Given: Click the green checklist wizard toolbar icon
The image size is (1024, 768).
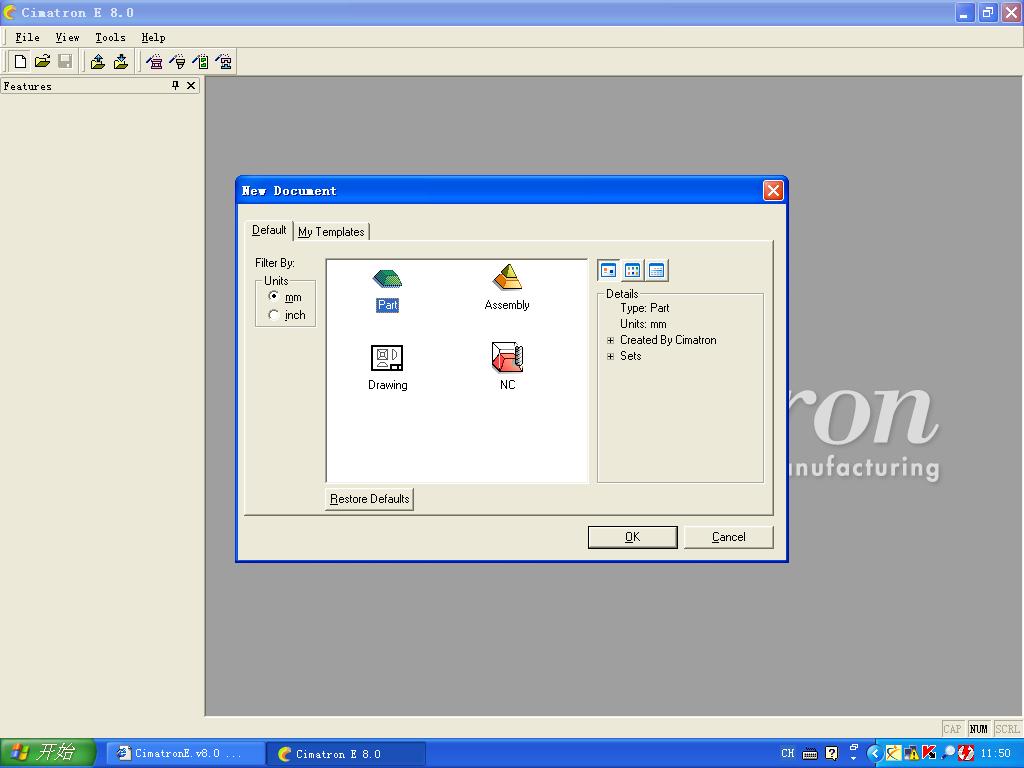Looking at the screenshot, I should tap(200, 61).
